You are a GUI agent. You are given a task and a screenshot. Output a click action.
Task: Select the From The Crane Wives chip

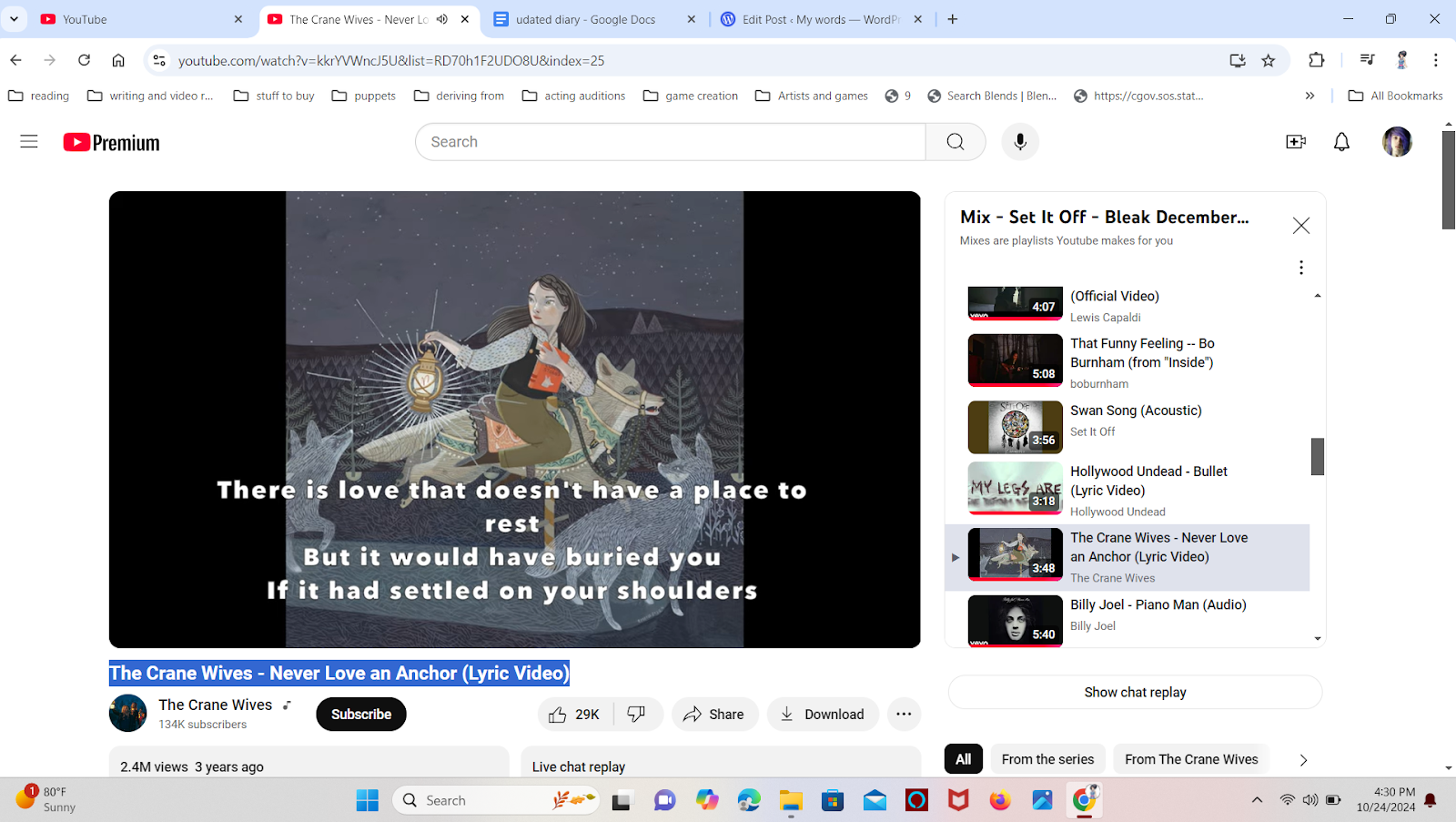[1191, 759]
